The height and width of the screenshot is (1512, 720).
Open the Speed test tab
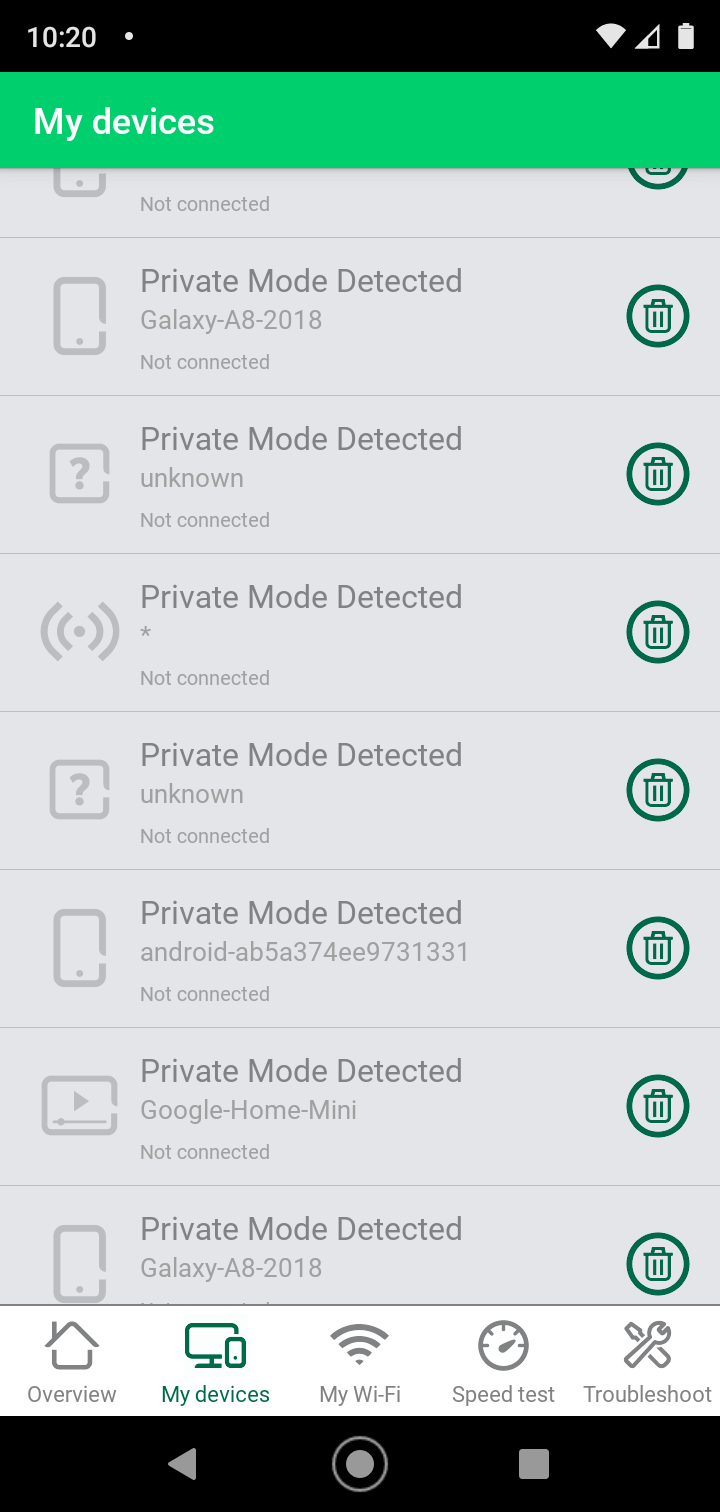(503, 1362)
